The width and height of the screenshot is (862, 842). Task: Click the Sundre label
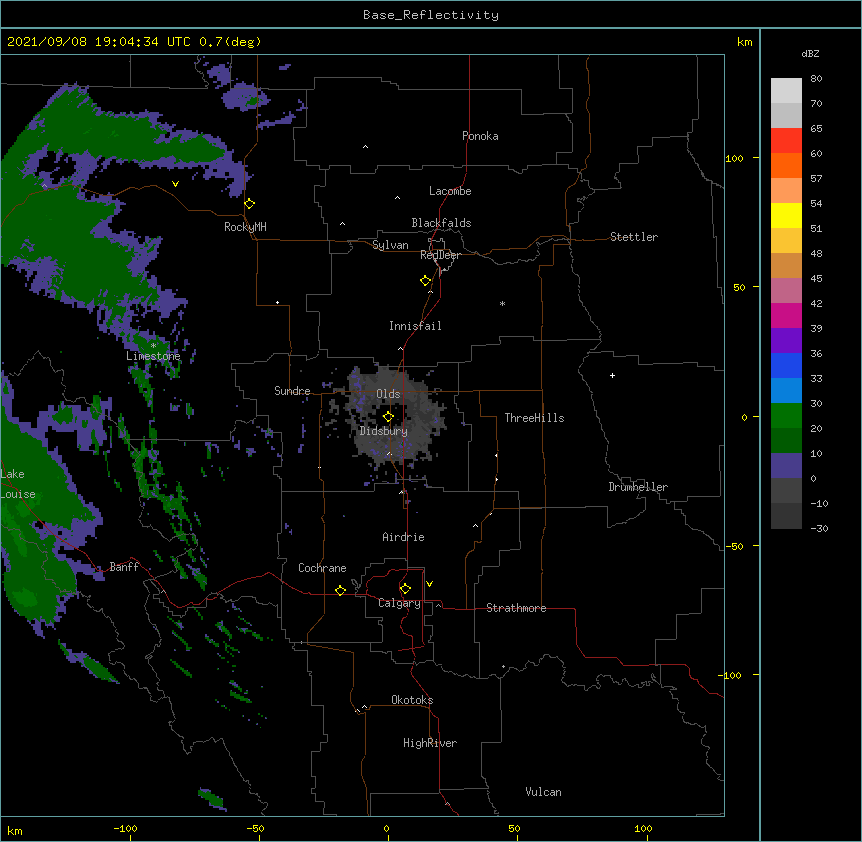[x=292, y=391]
